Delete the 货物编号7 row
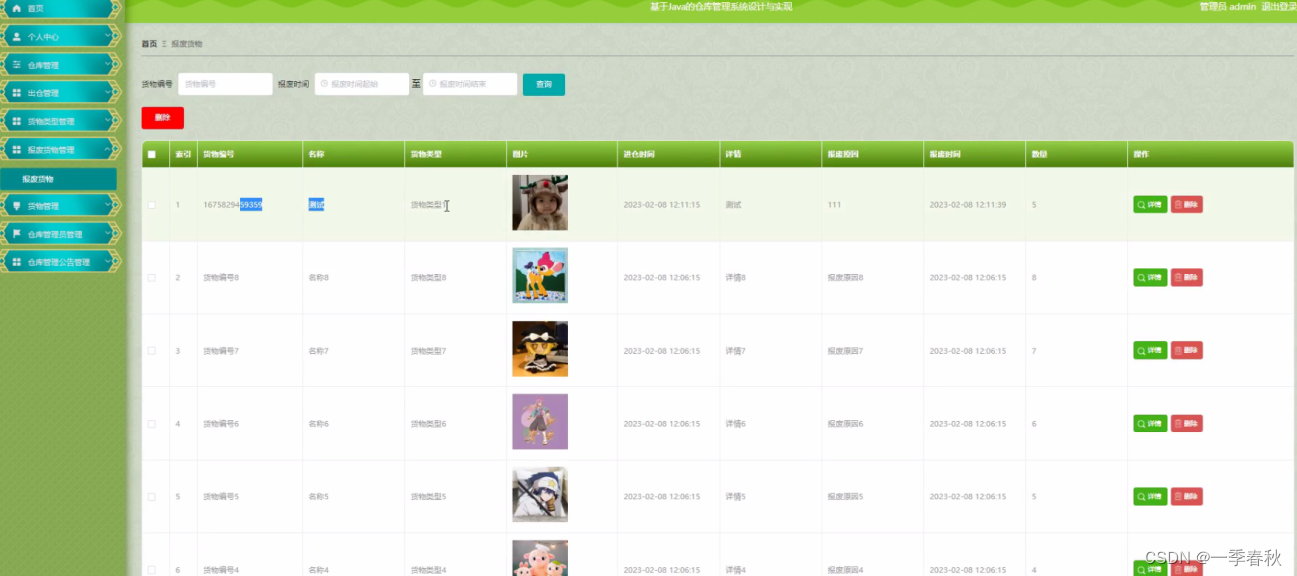This screenshot has height=576, width=1297. [x=1187, y=350]
